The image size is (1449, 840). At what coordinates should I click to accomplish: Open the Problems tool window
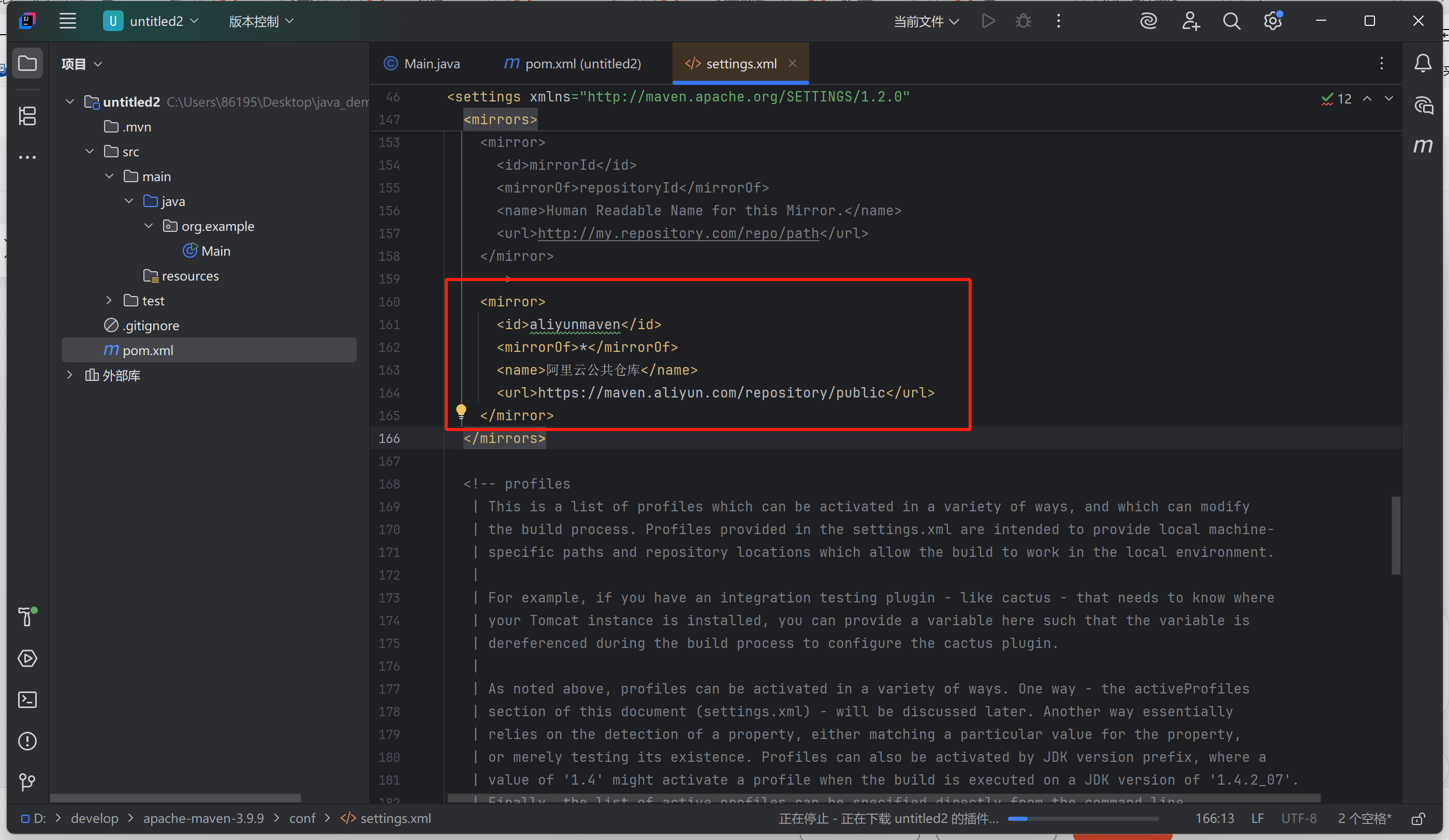(27, 741)
